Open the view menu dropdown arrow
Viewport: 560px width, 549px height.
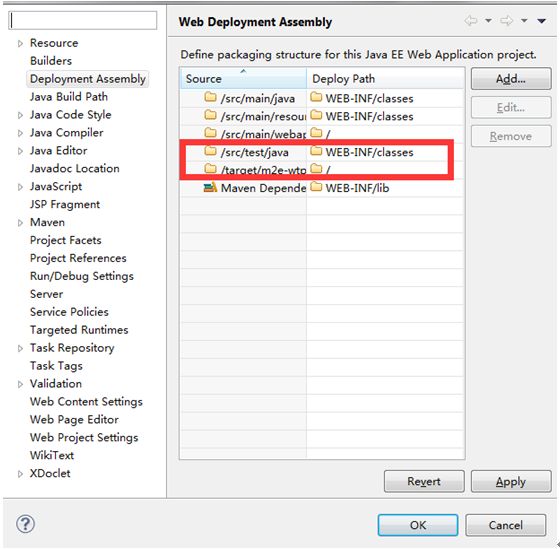pyautogui.click(x=541, y=21)
